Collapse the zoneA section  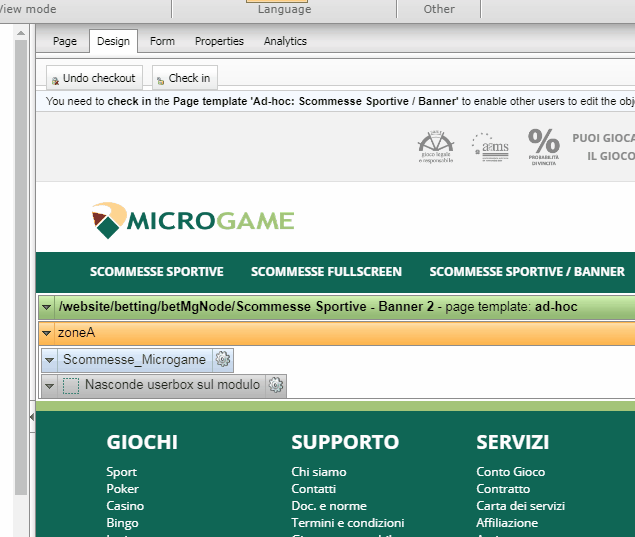pos(47,333)
